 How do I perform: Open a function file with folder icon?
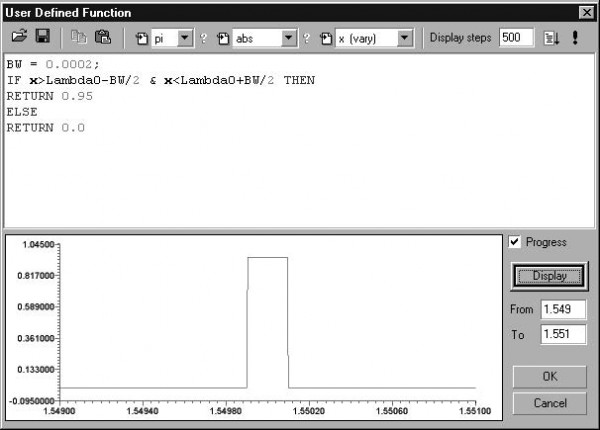[19, 37]
